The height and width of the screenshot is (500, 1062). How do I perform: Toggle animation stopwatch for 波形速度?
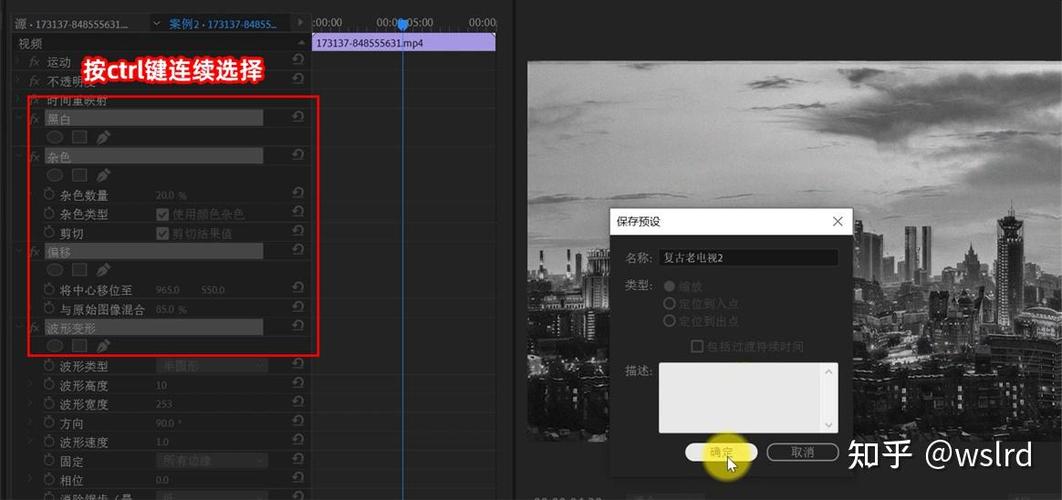tap(49, 442)
